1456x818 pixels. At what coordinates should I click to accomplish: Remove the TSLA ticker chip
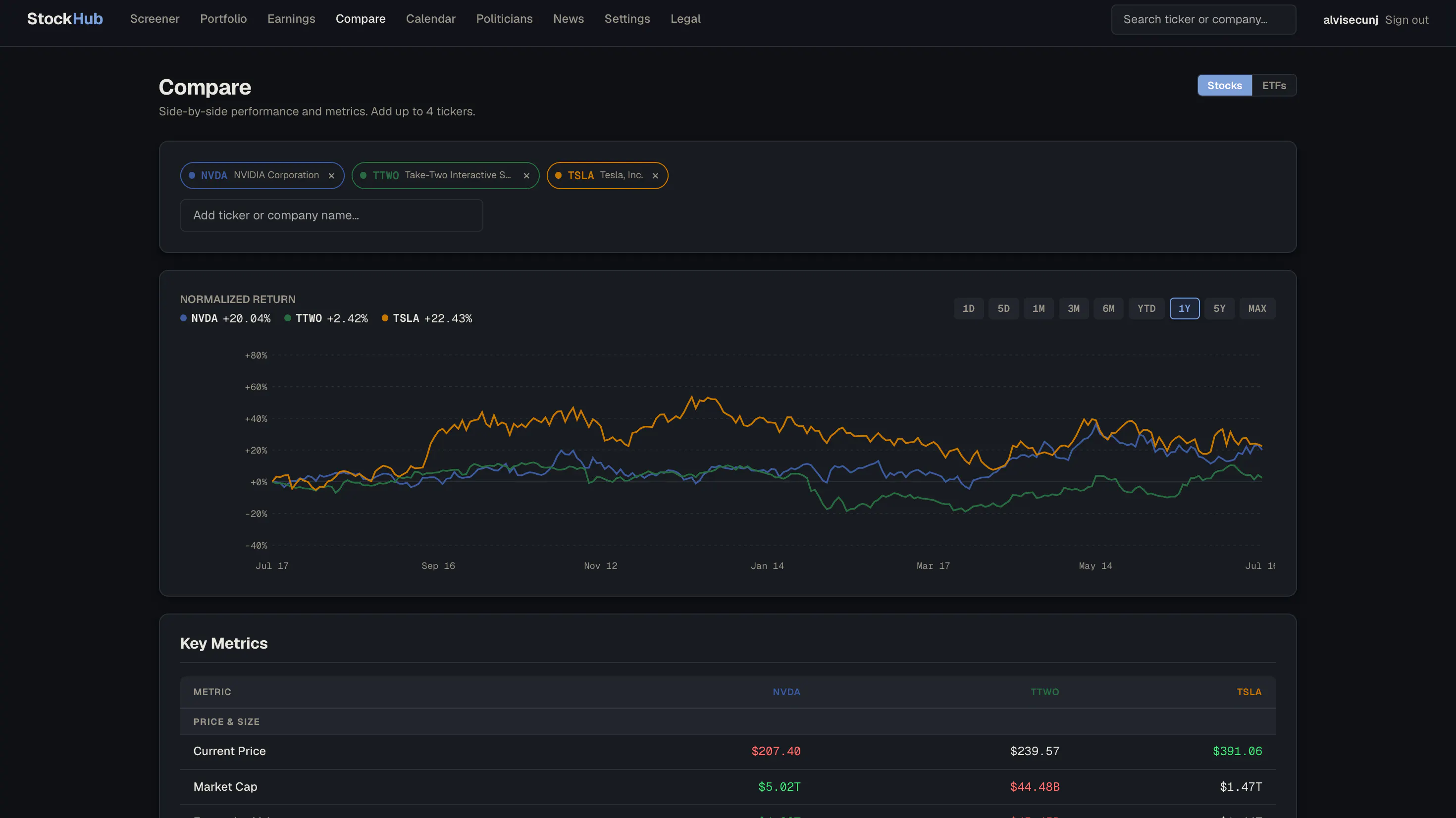tap(655, 176)
